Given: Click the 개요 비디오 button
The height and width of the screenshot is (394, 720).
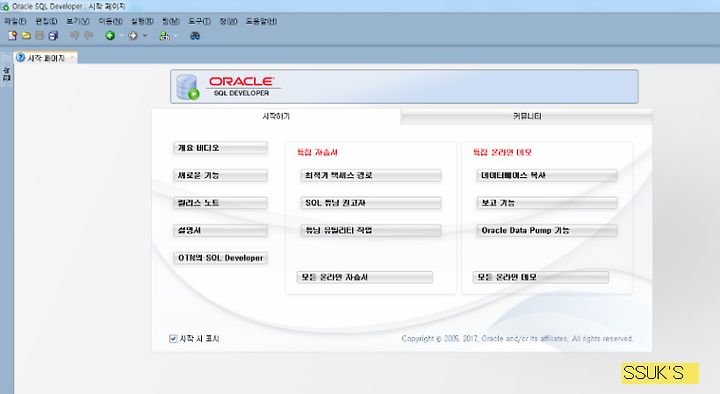Looking at the screenshot, I should pyautogui.click(x=220, y=148).
